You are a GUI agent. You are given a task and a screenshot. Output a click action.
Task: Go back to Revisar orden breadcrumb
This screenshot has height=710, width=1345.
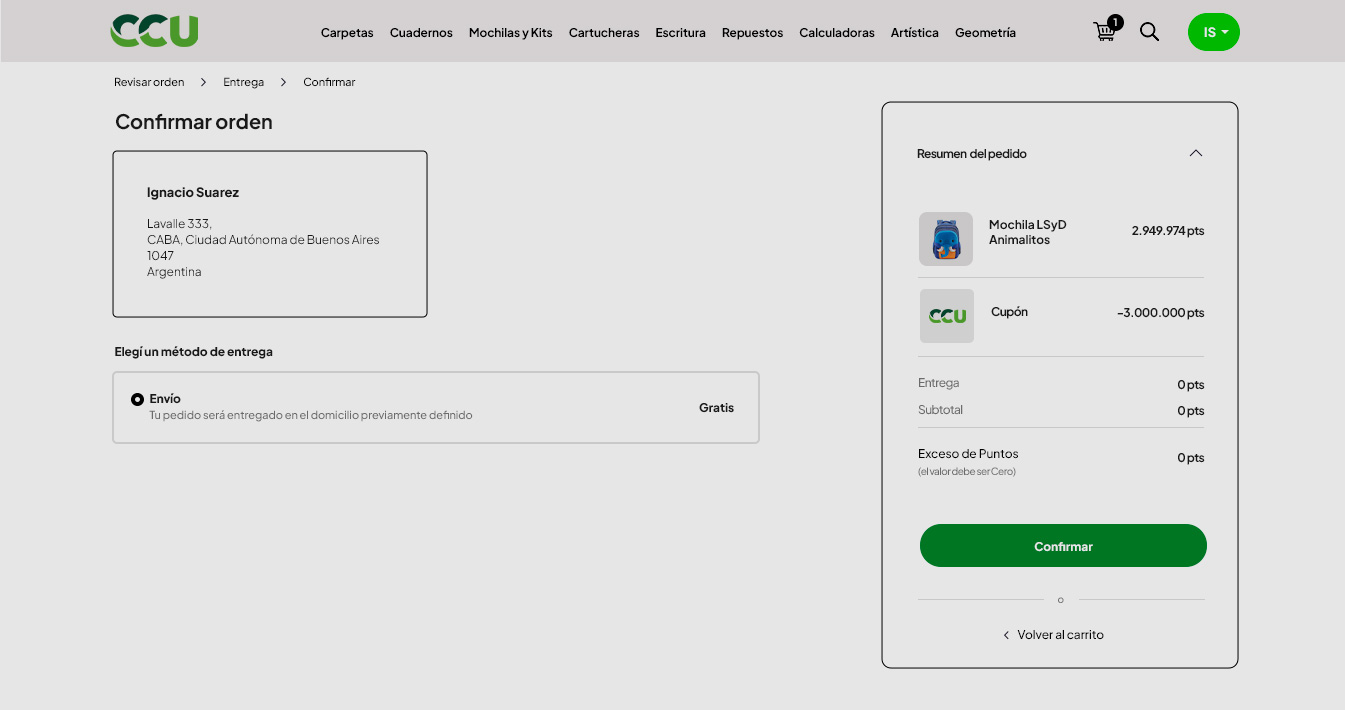pos(149,82)
